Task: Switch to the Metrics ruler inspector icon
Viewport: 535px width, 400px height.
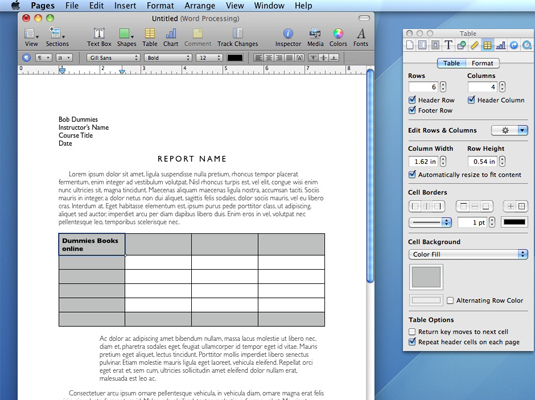Action: pos(474,45)
